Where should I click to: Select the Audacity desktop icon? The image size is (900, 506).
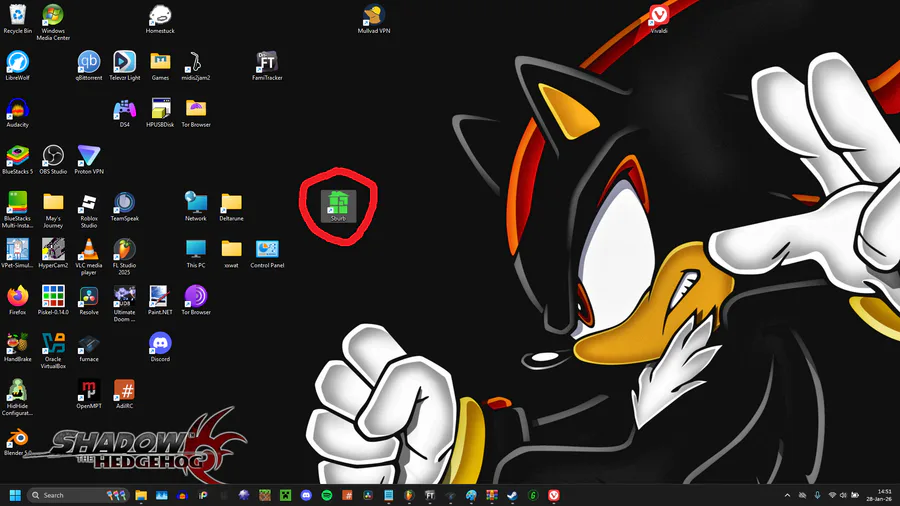[x=17, y=113]
